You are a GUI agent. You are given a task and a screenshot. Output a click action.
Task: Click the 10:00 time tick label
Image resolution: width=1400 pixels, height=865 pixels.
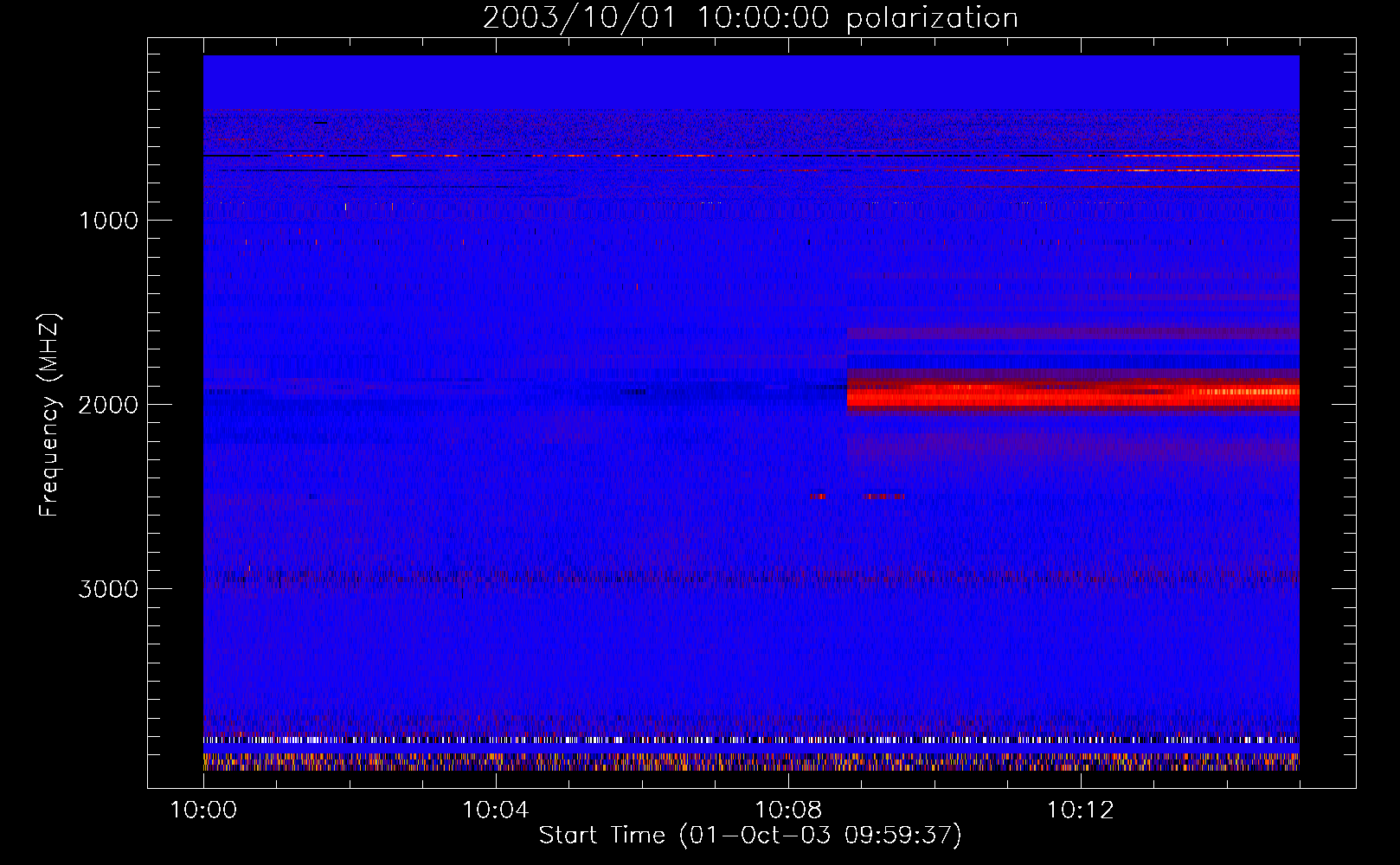click(203, 811)
